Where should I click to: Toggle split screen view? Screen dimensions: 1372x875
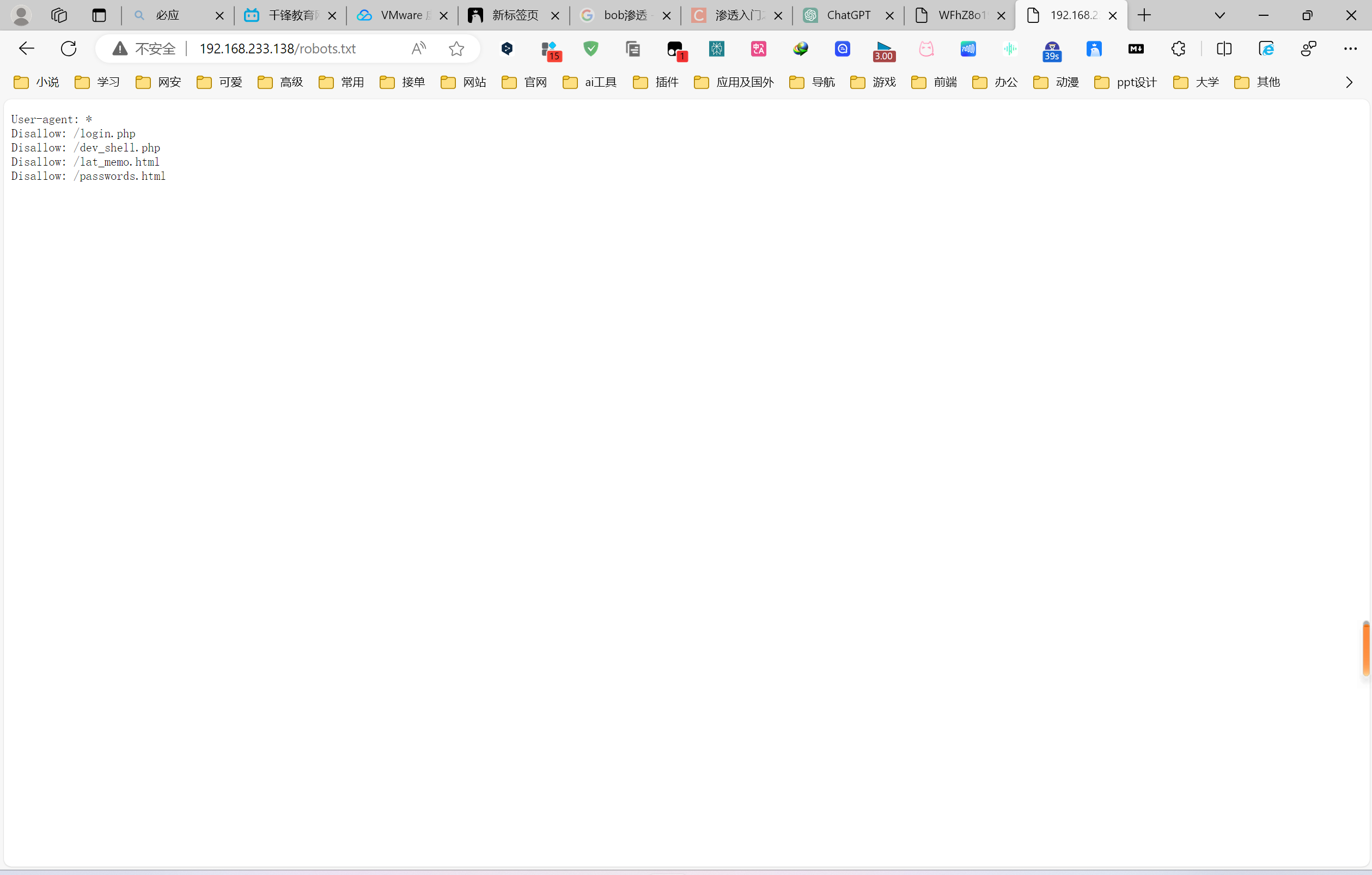pos(1224,49)
